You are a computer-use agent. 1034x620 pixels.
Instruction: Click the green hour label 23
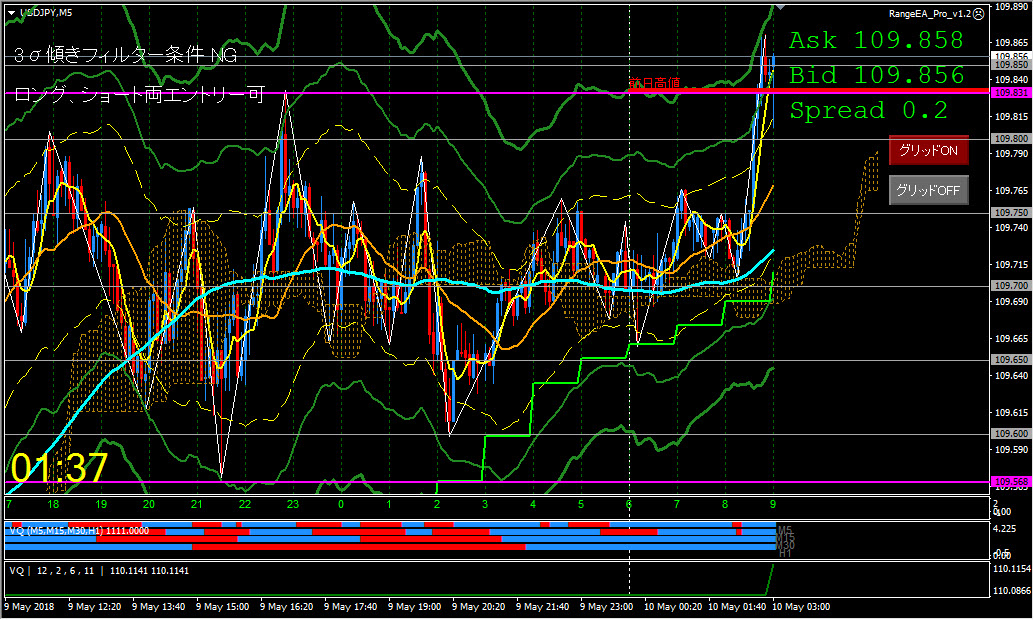point(292,505)
